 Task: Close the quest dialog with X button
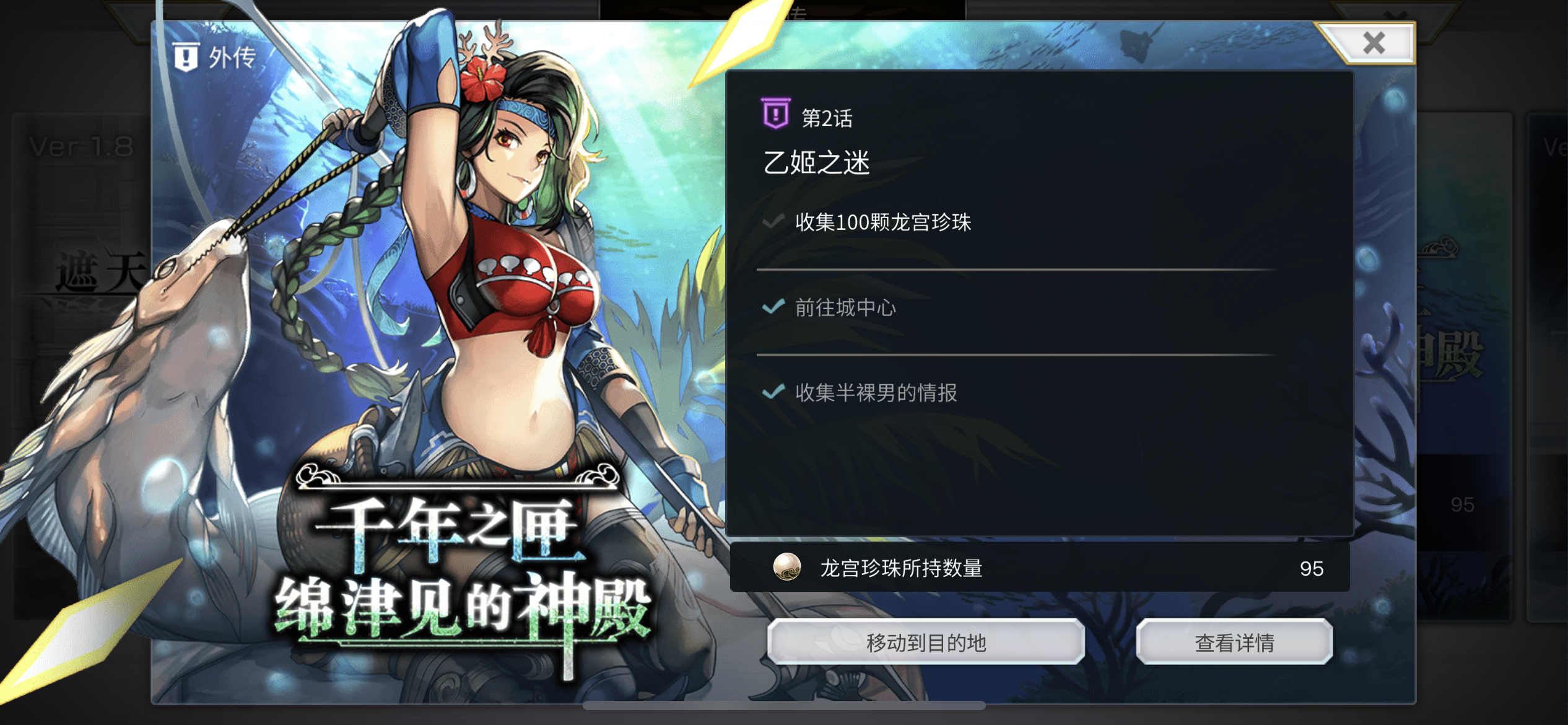pyautogui.click(x=1374, y=43)
